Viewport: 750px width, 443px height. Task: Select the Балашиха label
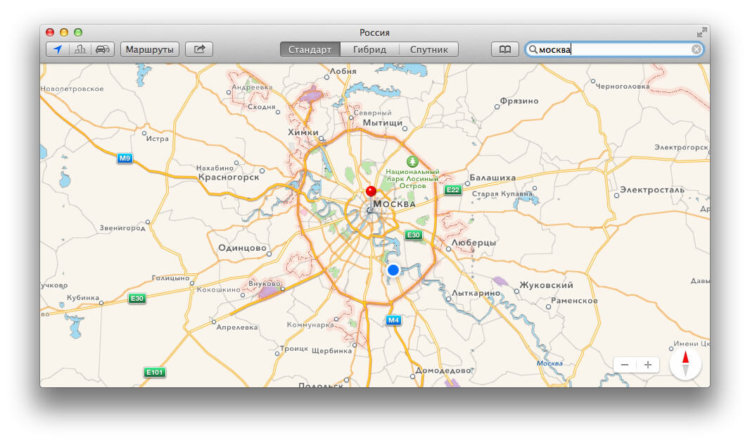tap(492, 177)
